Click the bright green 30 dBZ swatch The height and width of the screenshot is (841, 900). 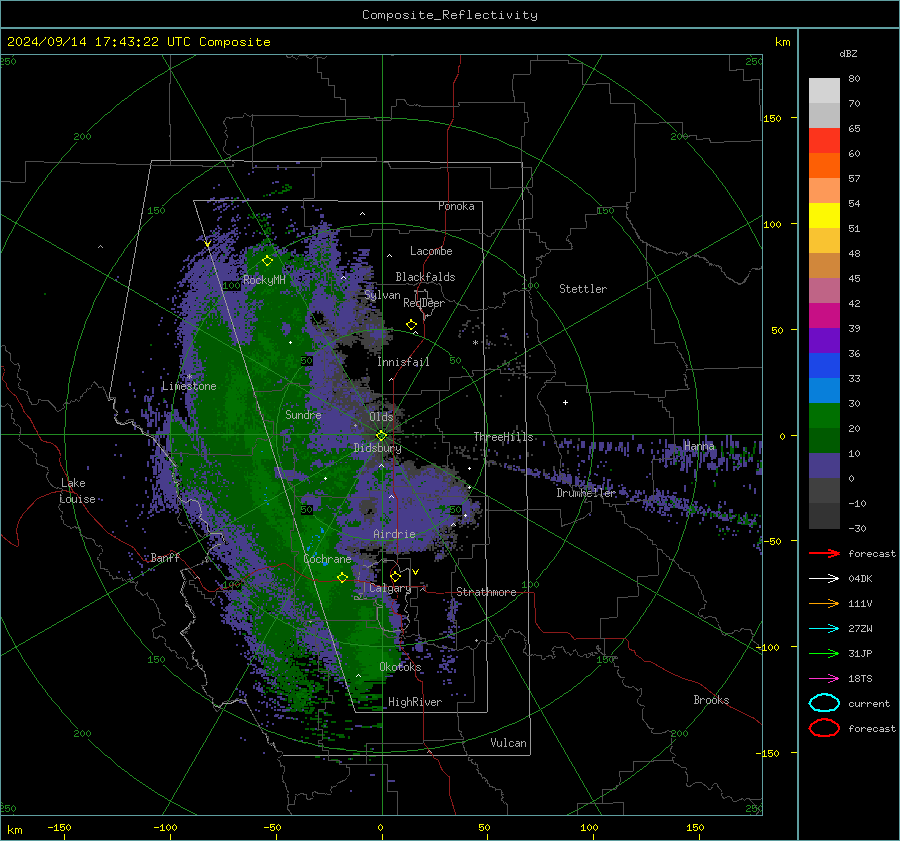824,416
